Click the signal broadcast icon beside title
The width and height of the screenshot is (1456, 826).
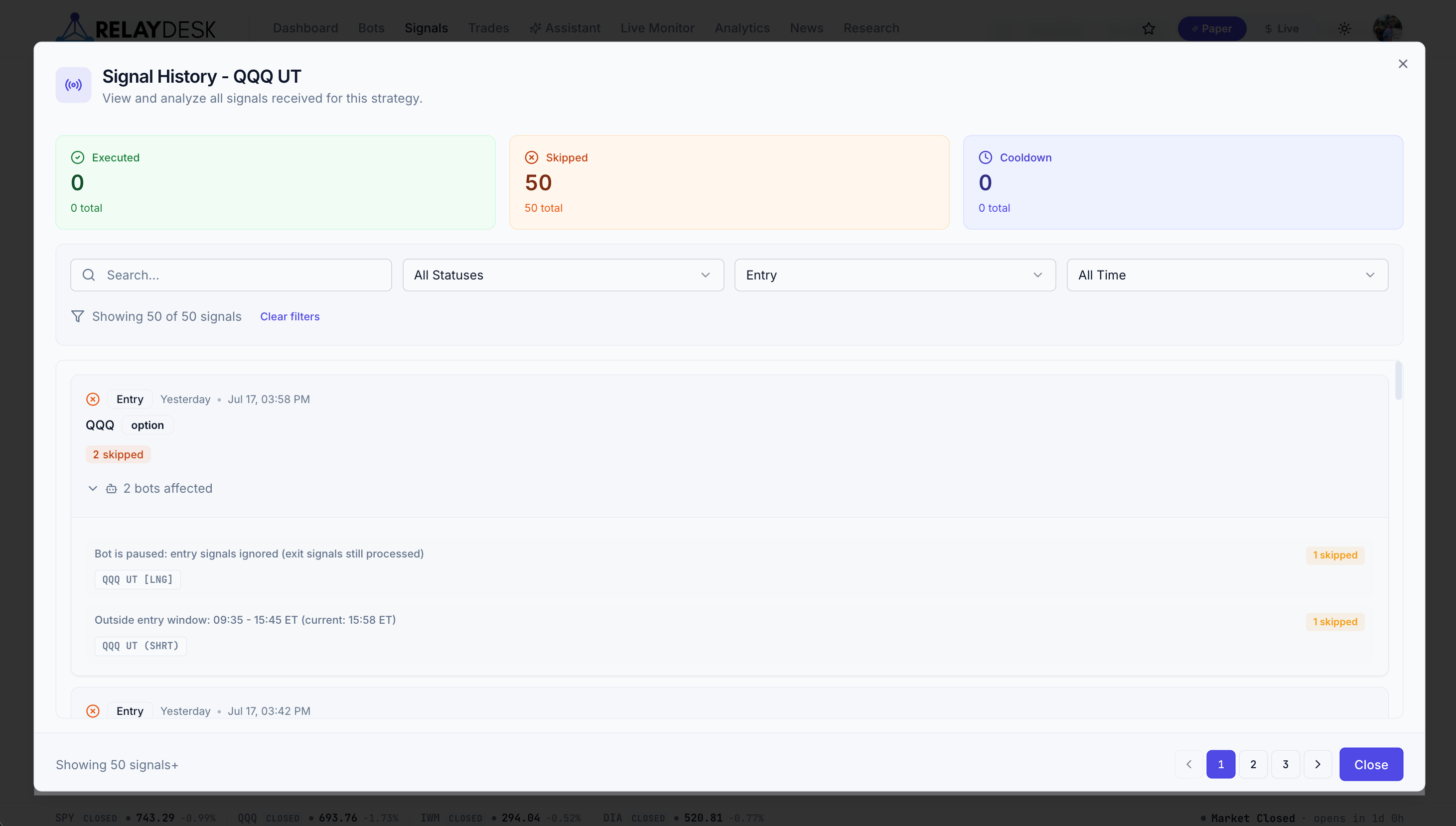click(x=73, y=85)
